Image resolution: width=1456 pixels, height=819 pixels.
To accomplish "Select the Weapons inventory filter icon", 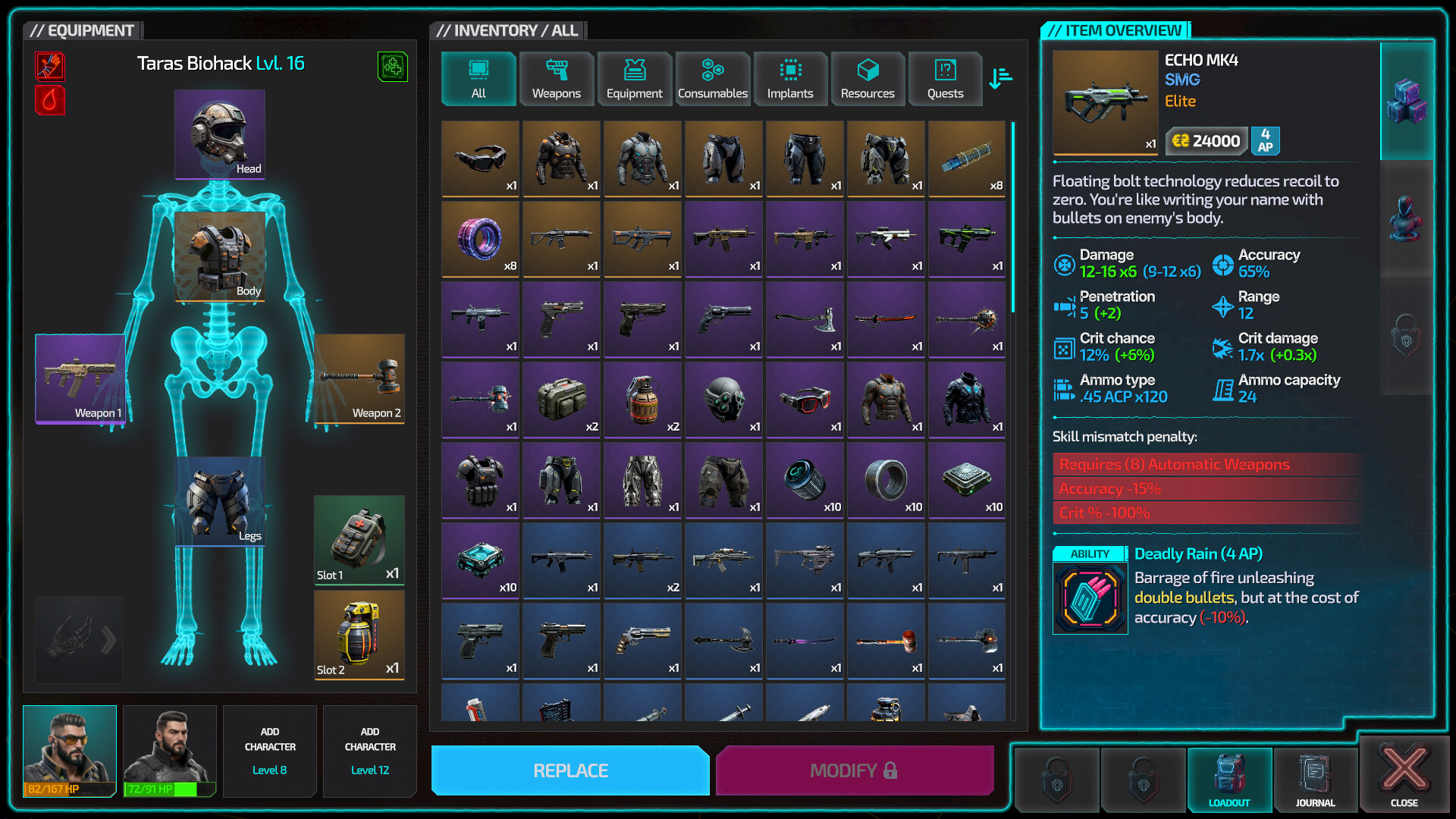I will [x=556, y=78].
